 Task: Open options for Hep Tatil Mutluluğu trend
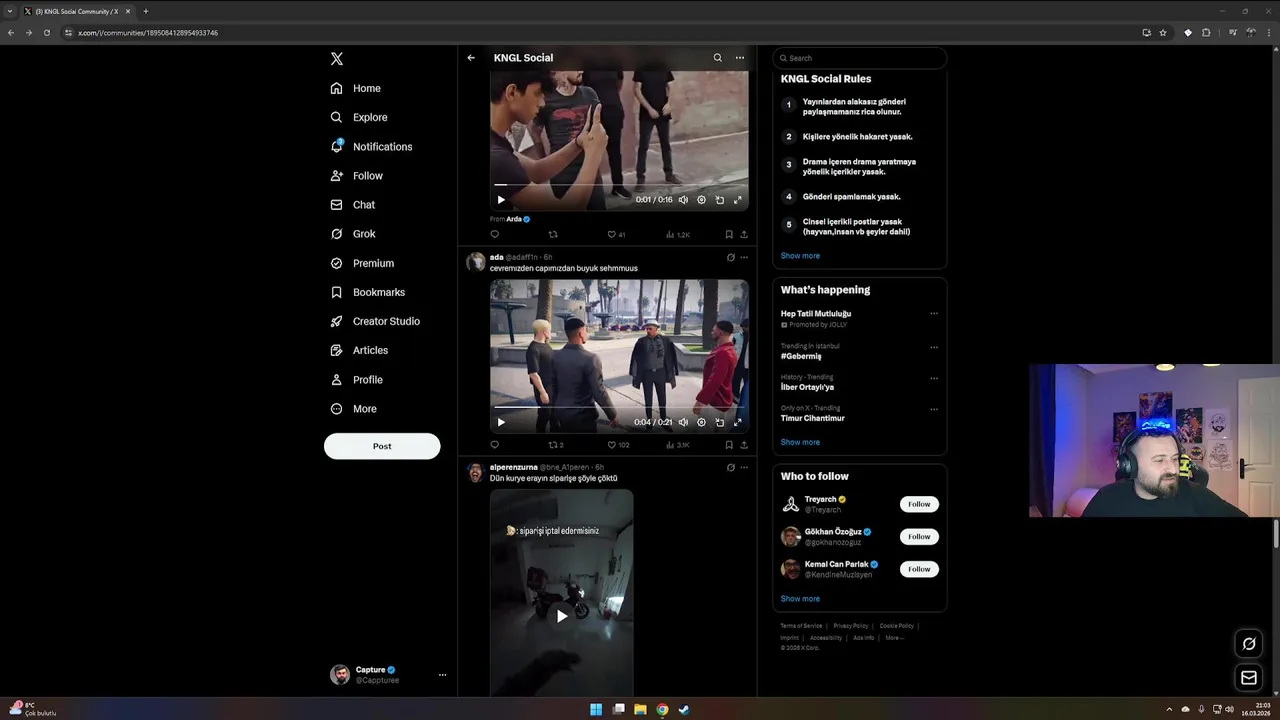934,314
